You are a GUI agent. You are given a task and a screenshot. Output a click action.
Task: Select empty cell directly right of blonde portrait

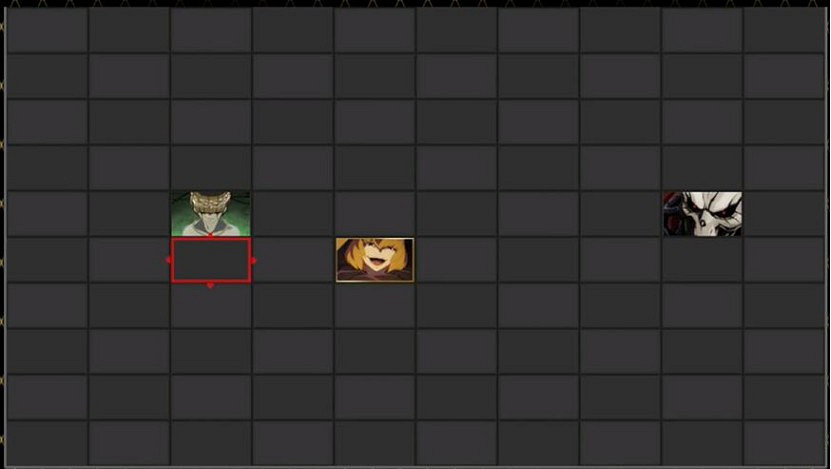[457, 260]
